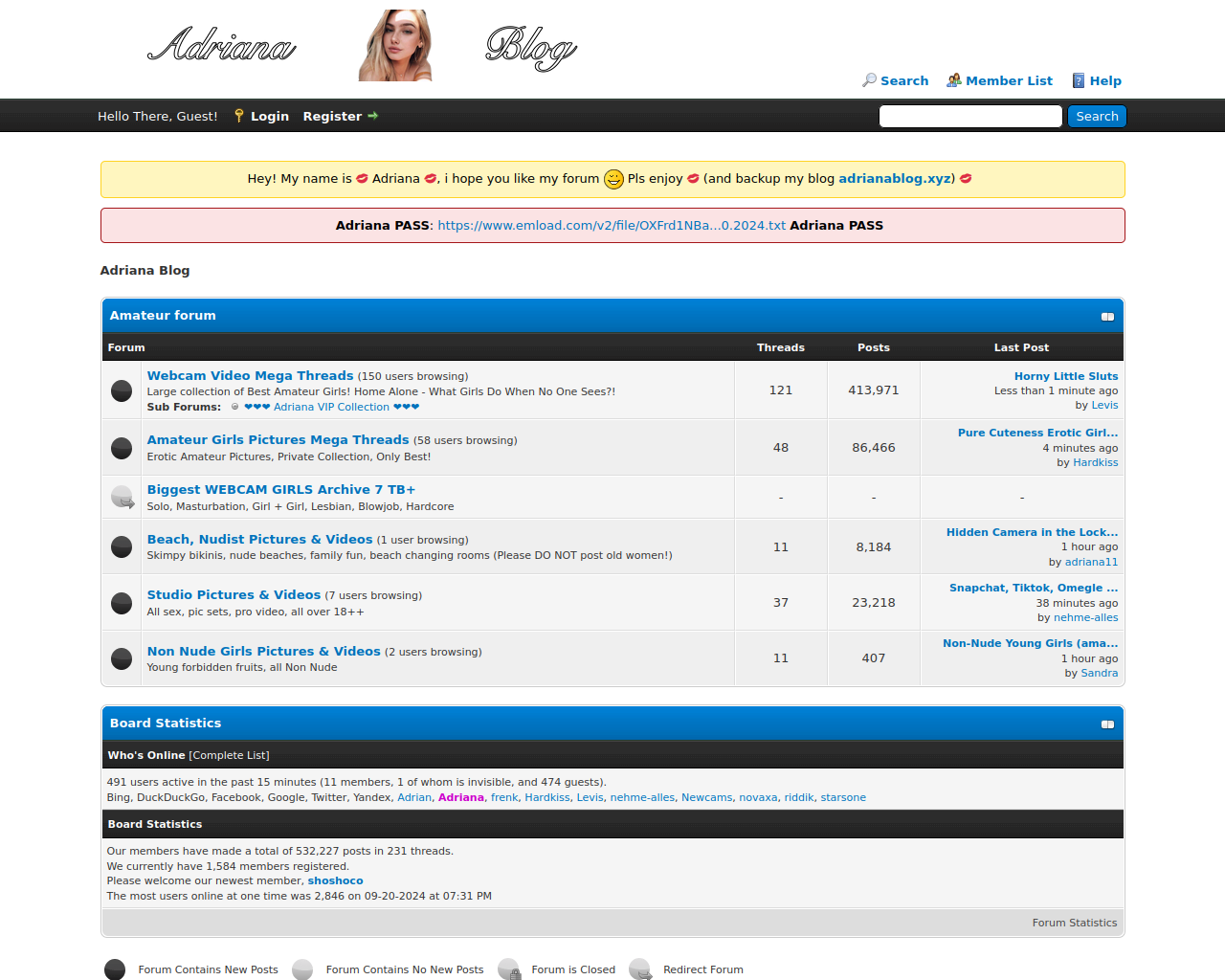This screenshot has width=1225, height=980.
Task: Open Hardkiss in the Who's Online list
Action: (547, 797)
